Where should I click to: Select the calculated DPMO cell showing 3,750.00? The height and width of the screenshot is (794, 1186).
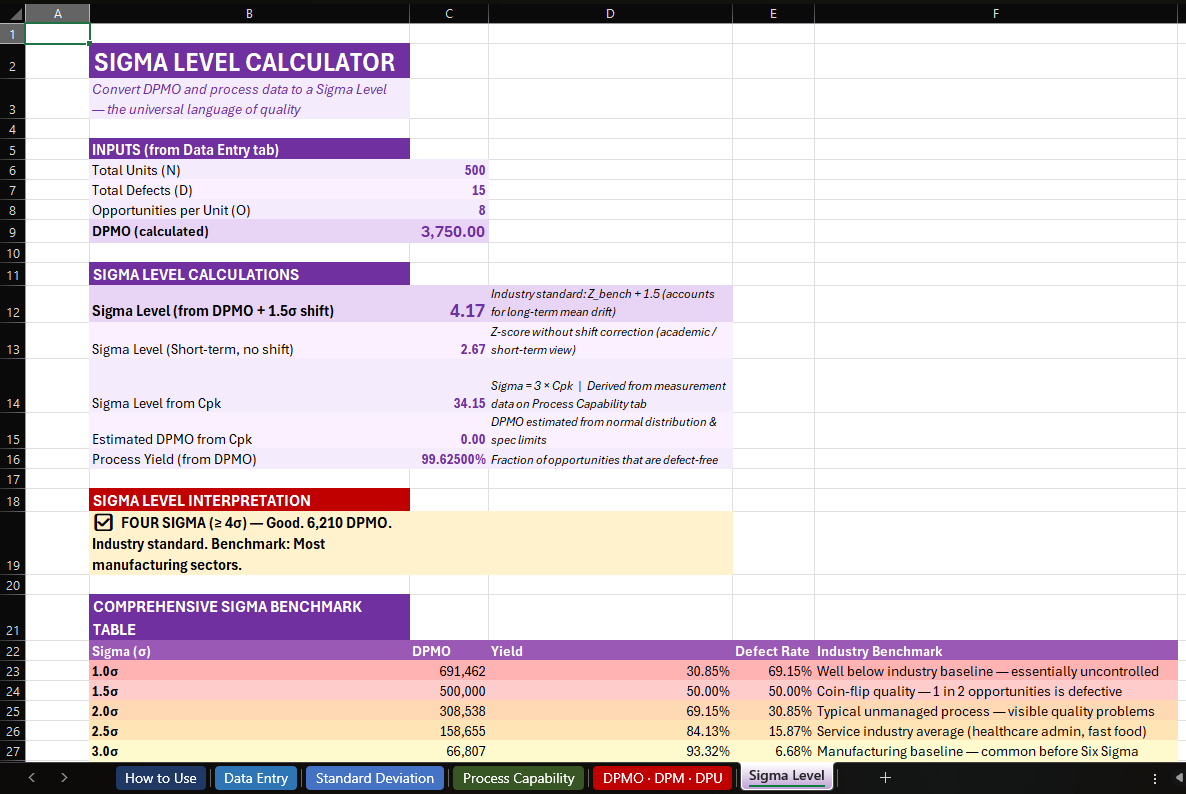coord(449,231)
